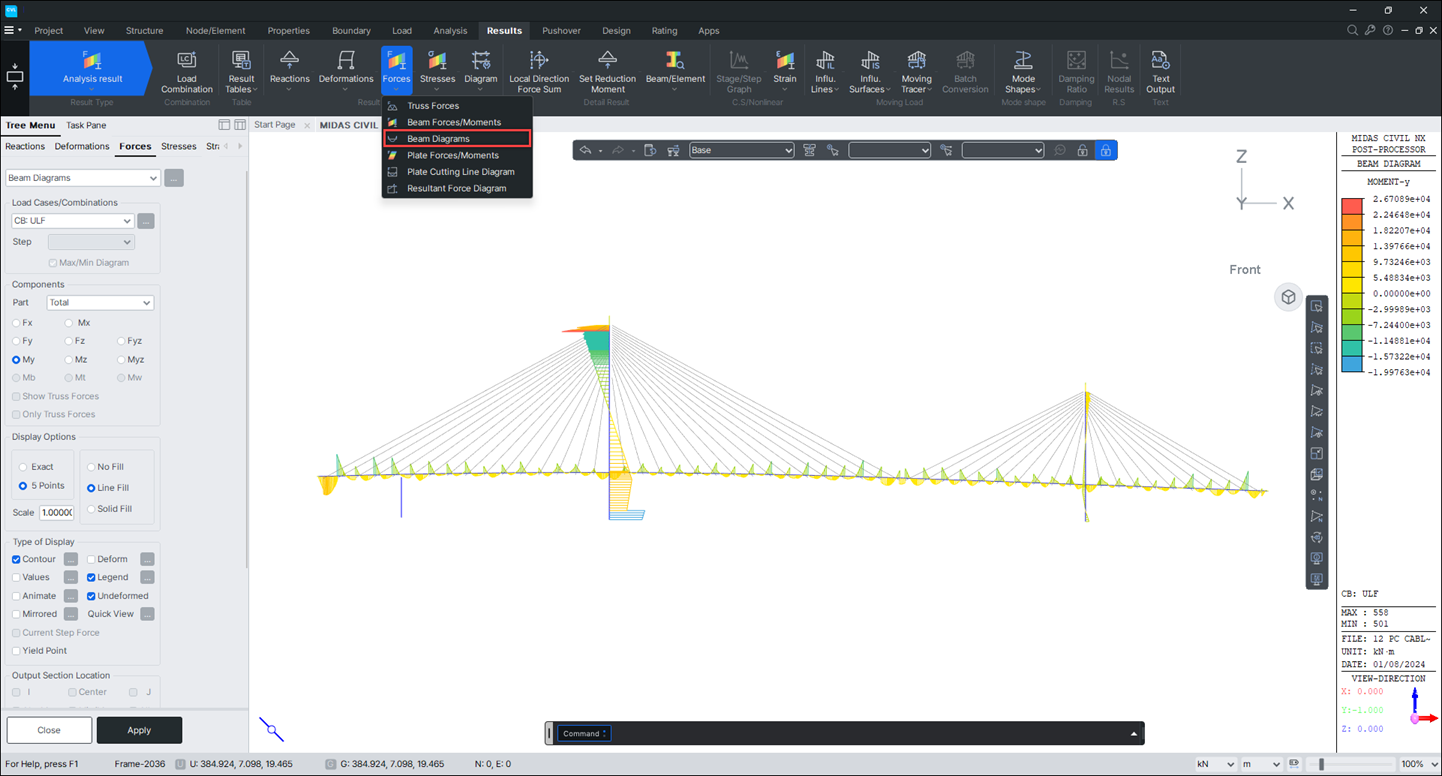Image resolution: width=1442 pixels, height=776 pixels.
Task: Open the Load Combination ribbon tool
Action: [187, 72]
